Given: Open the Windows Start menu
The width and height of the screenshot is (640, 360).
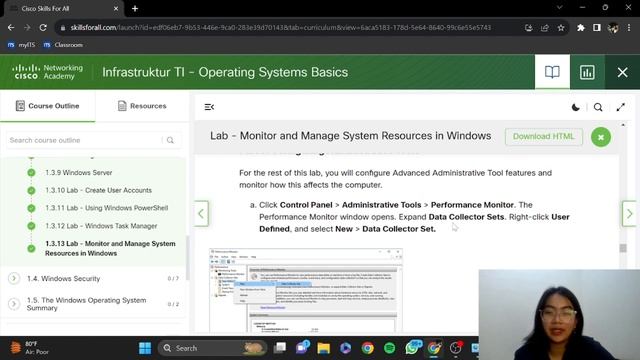Looking at the screenshot, I should tap(145, 348).
